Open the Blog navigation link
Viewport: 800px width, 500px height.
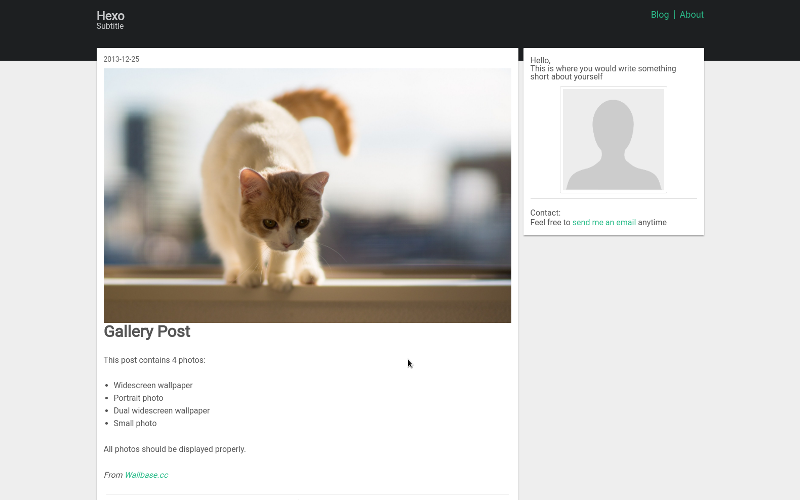pyautogui.click(x=659, y=15)
